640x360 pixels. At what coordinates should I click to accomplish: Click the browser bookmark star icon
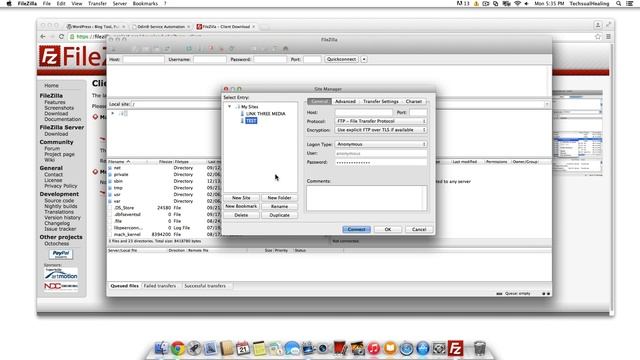coord(598,37)
